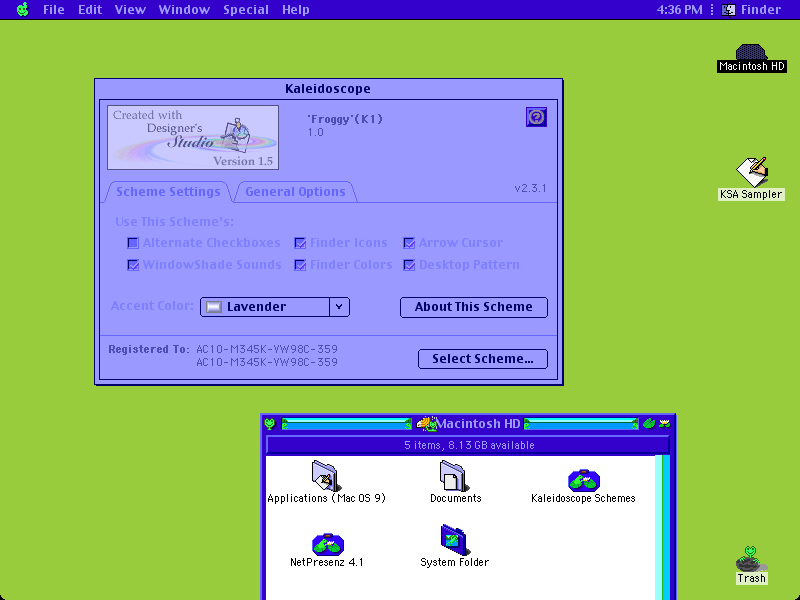Click the lily pad zoom box on Macintosh HD window
Image resolution: width=800 pixels, height=600 pixels.
[648, 423]
